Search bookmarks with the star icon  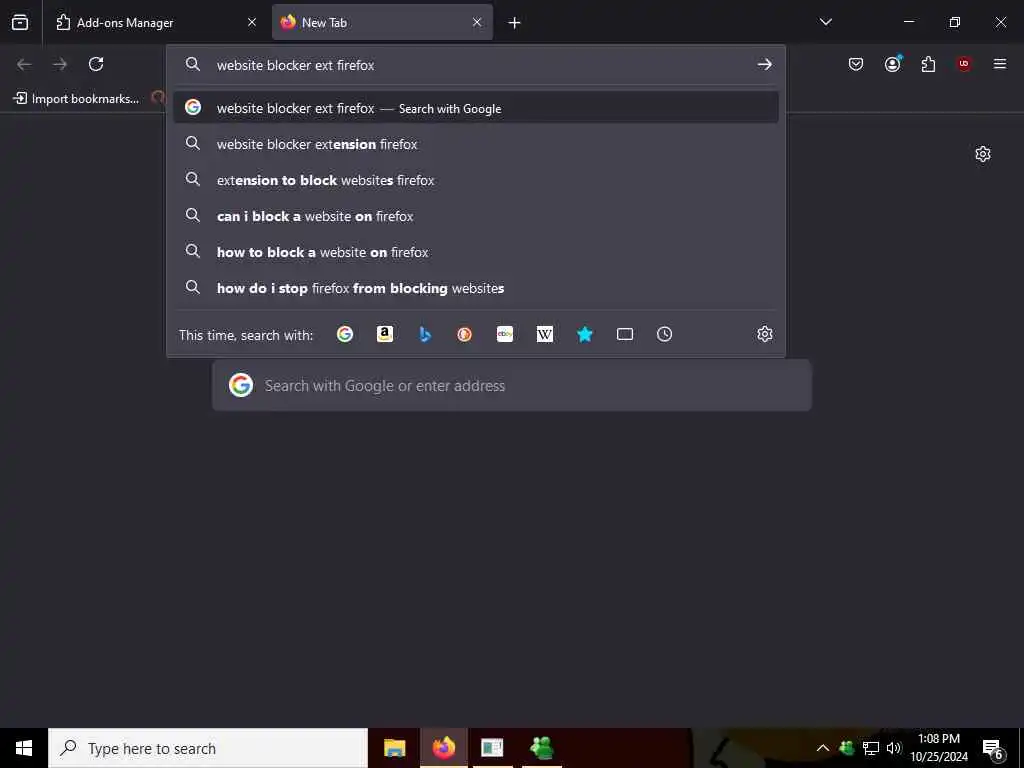click(x=584, y=334)
